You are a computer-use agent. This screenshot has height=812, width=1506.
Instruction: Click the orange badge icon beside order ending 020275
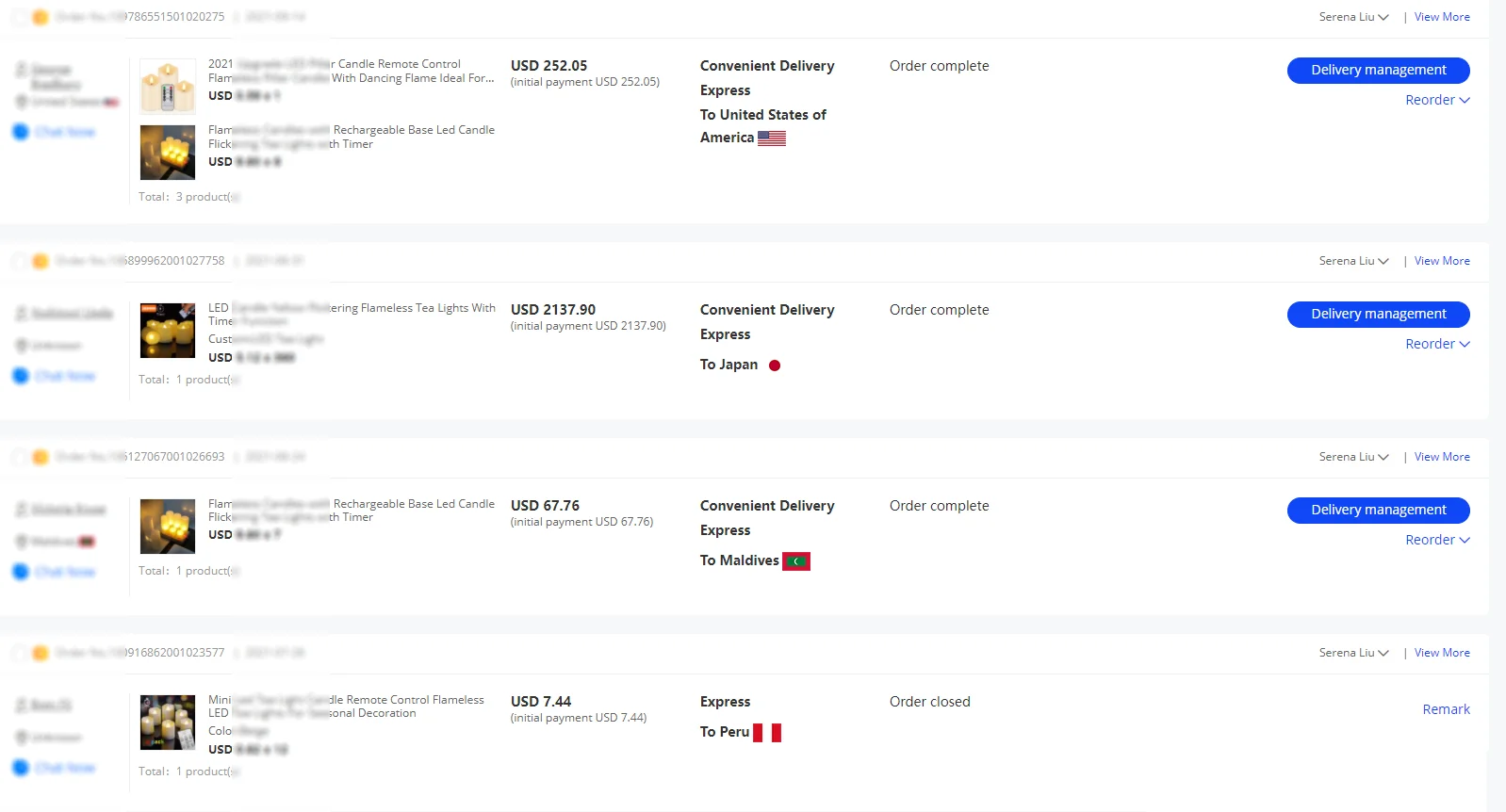[x=41, y=18]
